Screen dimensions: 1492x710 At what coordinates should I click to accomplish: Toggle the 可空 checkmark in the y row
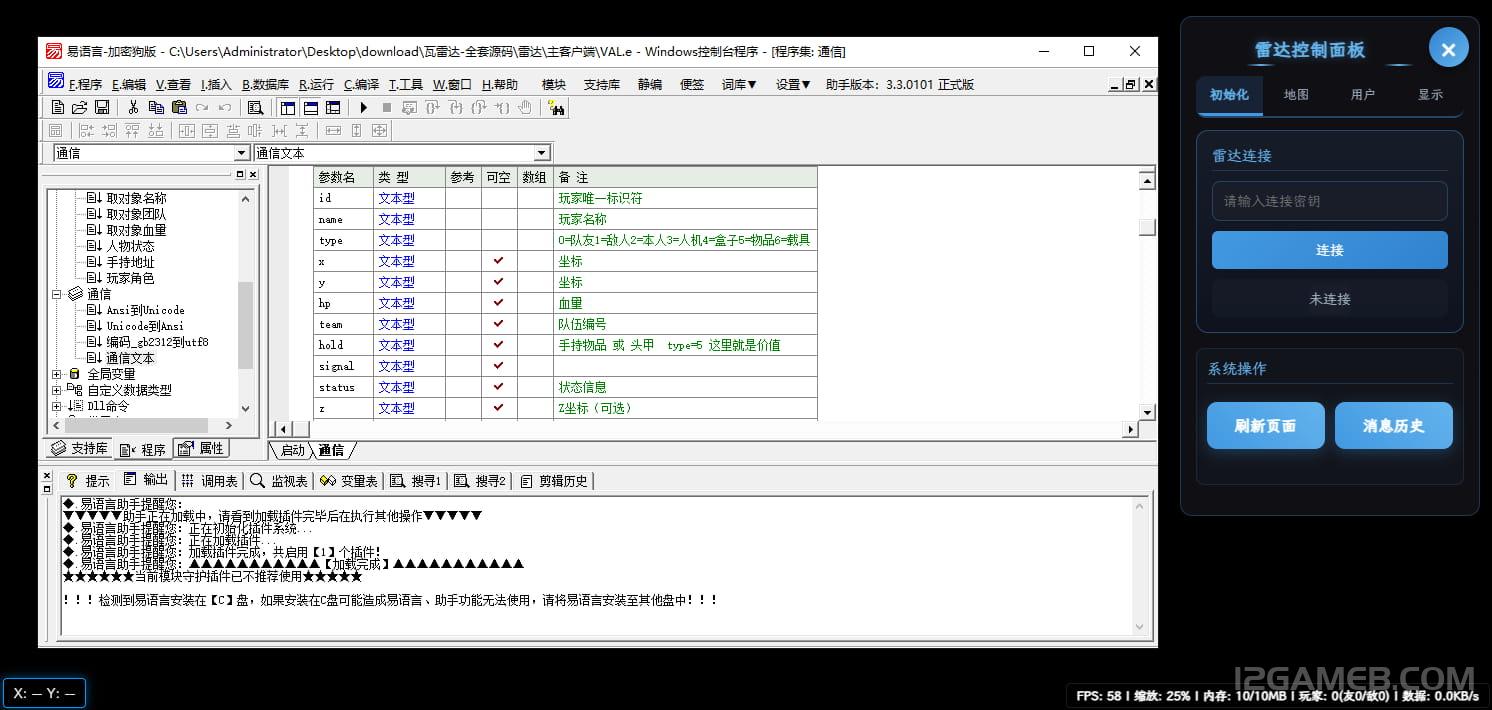pos(498,282)
